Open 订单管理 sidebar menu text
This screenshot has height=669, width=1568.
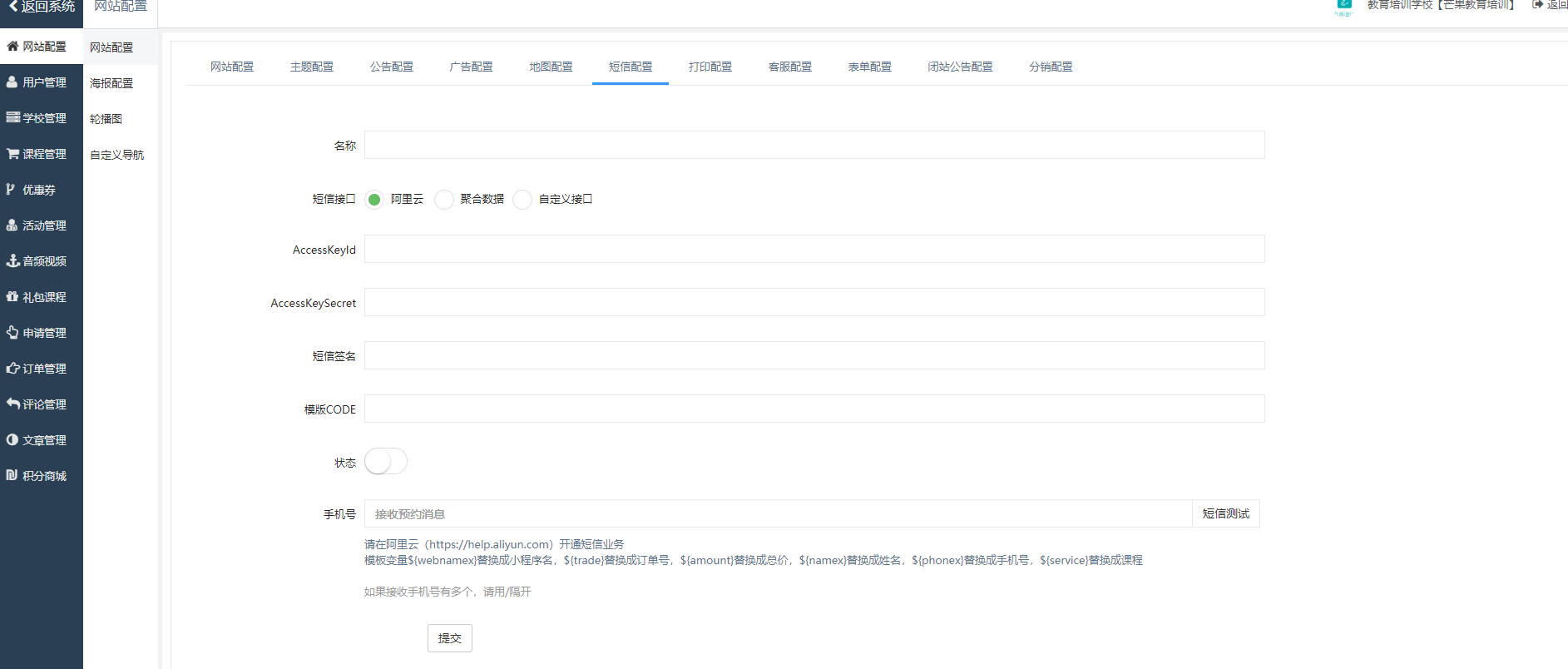(x=45, y=369)
